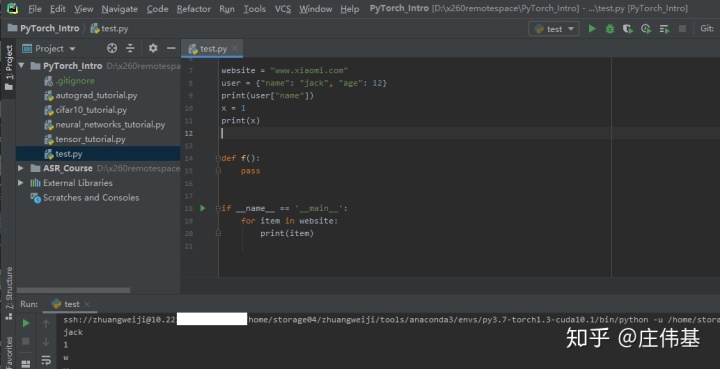Click the locate/scroll-from-source target icon
This screenshot has height=369, width=720.
[x=112, y=48]
